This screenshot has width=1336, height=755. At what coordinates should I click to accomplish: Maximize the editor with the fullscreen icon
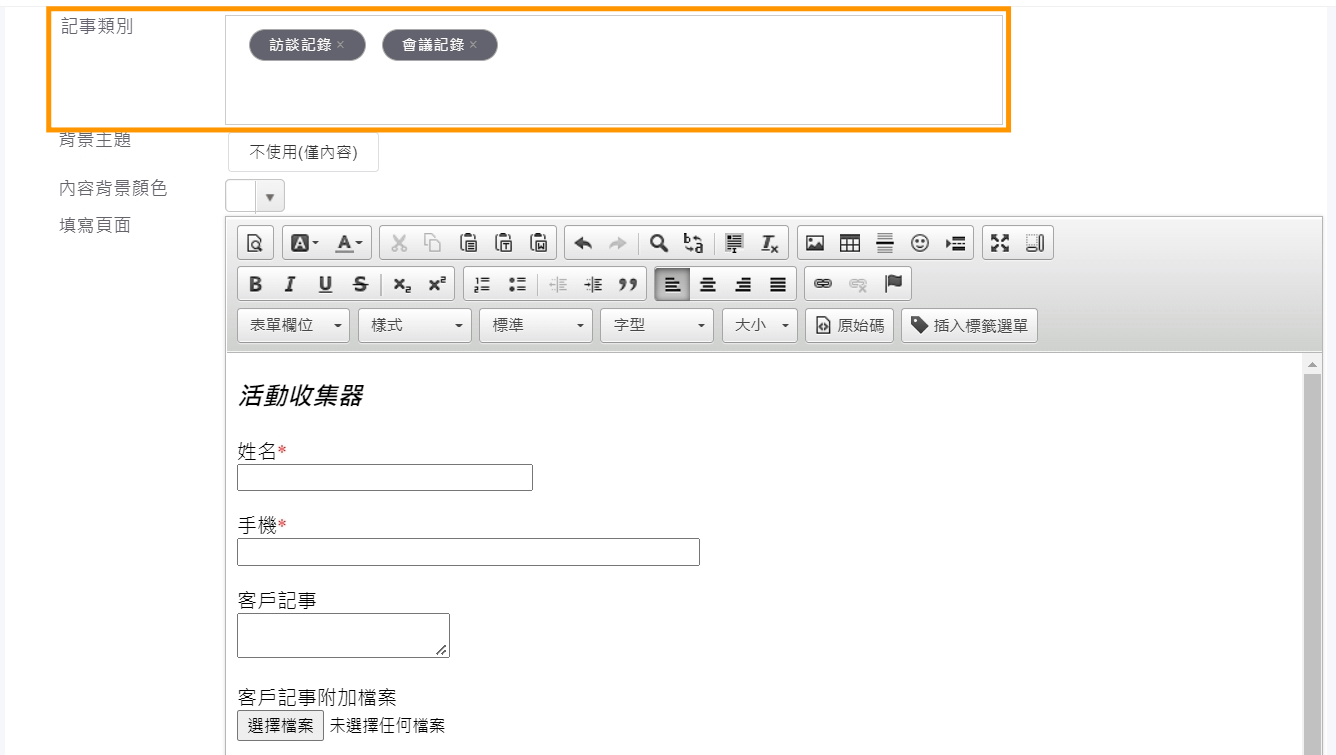point(999,243)
